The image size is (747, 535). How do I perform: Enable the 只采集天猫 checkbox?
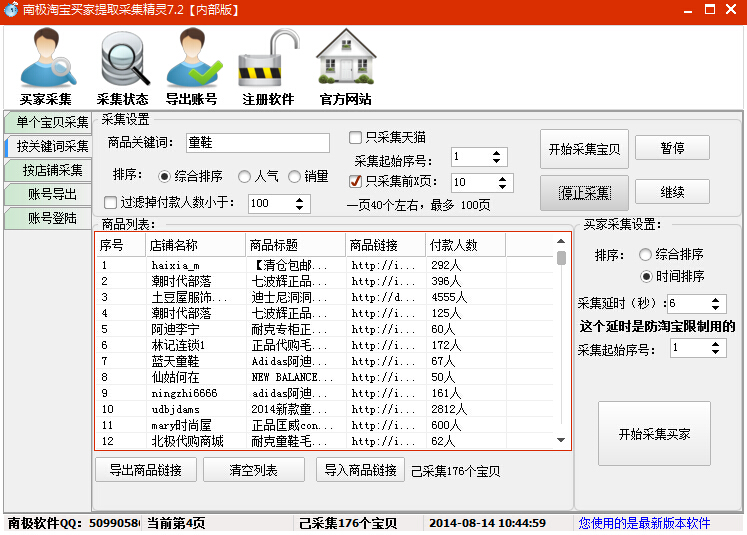355,137
